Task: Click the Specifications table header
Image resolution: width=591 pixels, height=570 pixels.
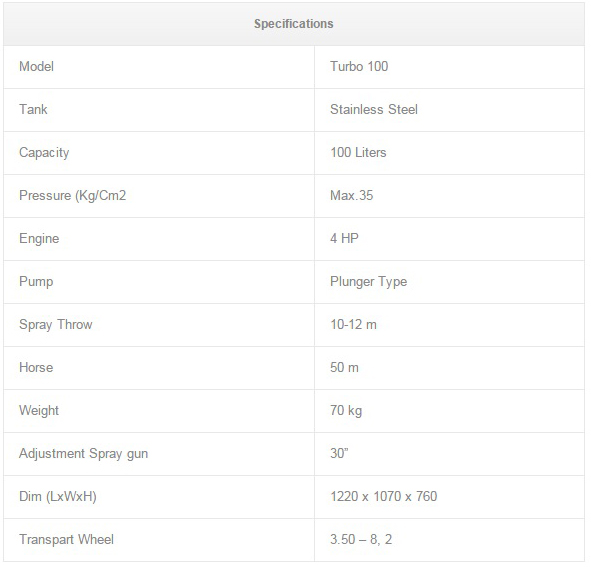Action: click(294, 24)
